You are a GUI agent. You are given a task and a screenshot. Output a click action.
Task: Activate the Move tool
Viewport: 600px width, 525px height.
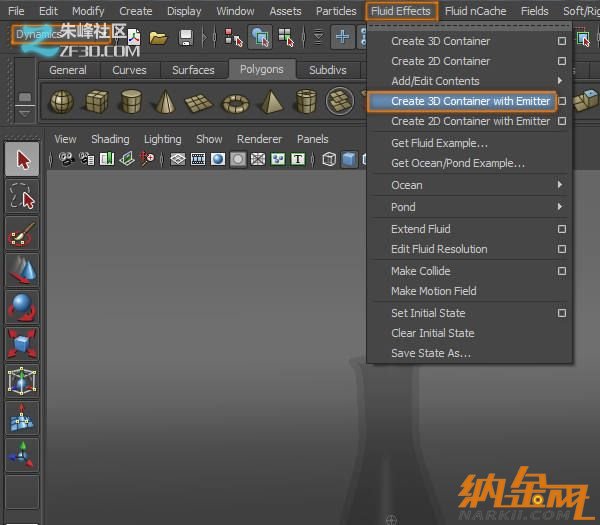(x=22, y=270)
